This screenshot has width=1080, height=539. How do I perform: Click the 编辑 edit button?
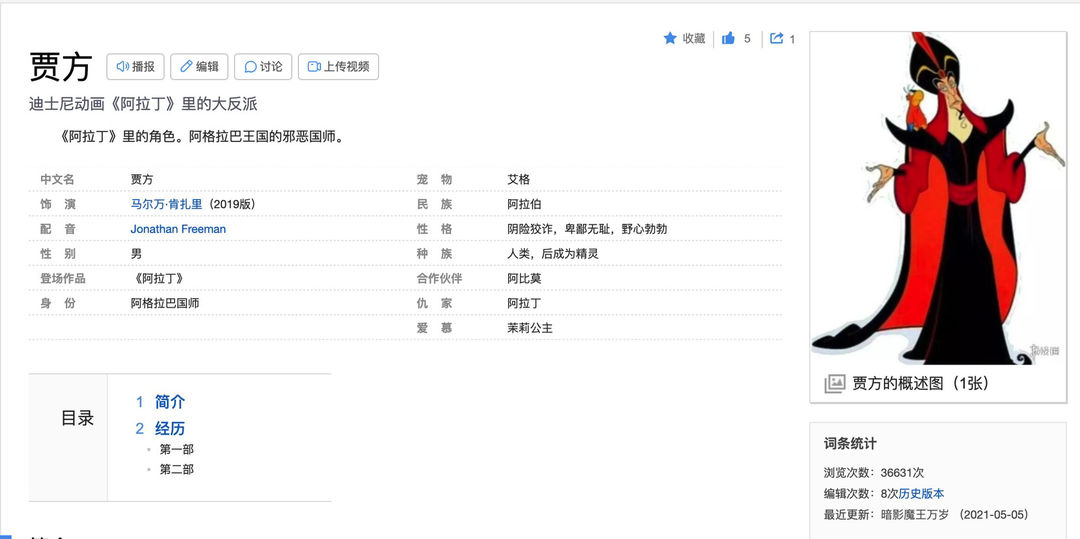tap(199, 67)
